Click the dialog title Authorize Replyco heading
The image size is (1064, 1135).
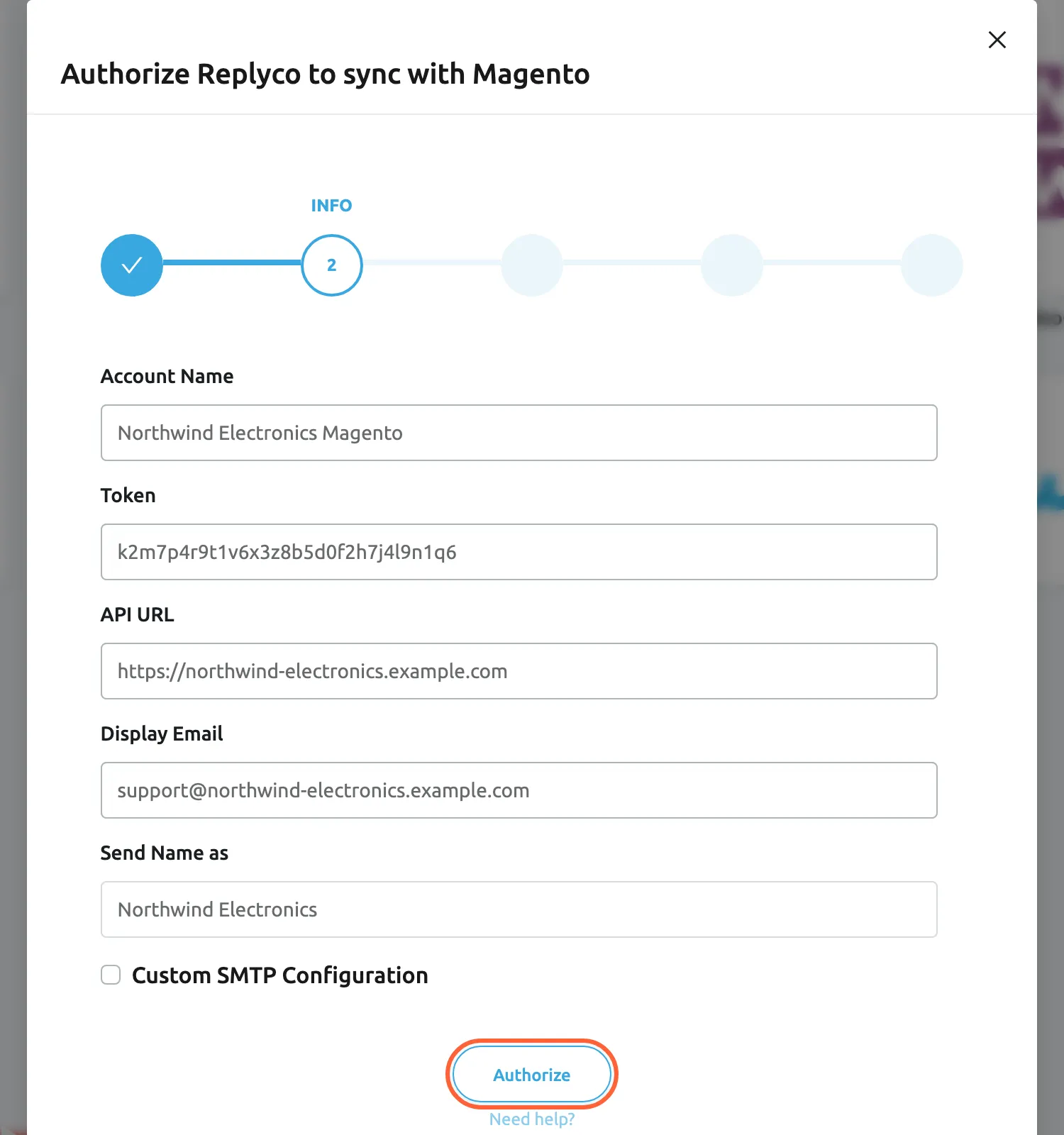(326, 74)
